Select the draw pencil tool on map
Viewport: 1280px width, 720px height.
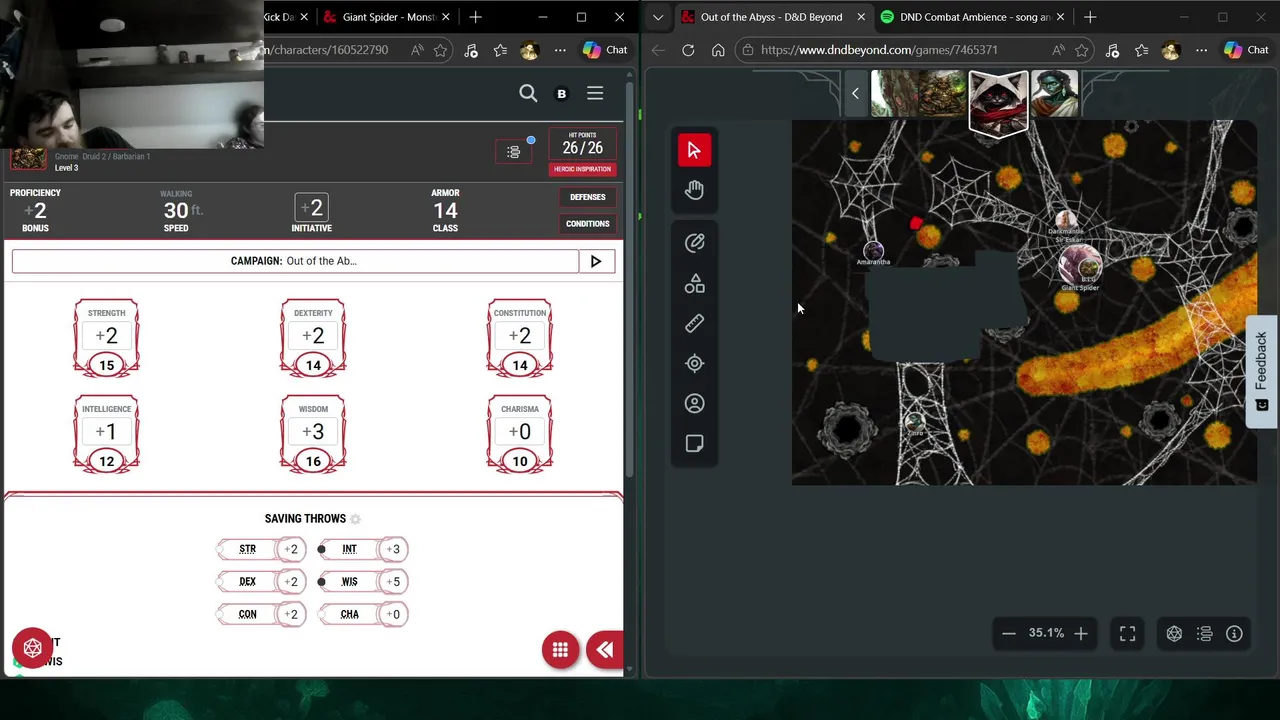pyautogui.click(x=694, y=243)
